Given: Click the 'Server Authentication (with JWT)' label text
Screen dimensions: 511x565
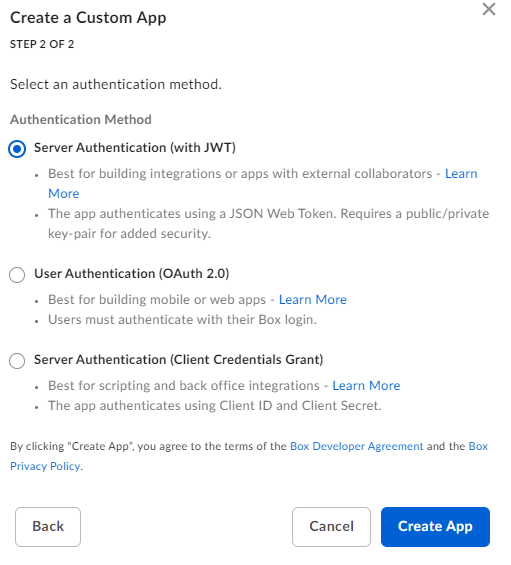Looking at the screenshot, I should click(135, 148).
